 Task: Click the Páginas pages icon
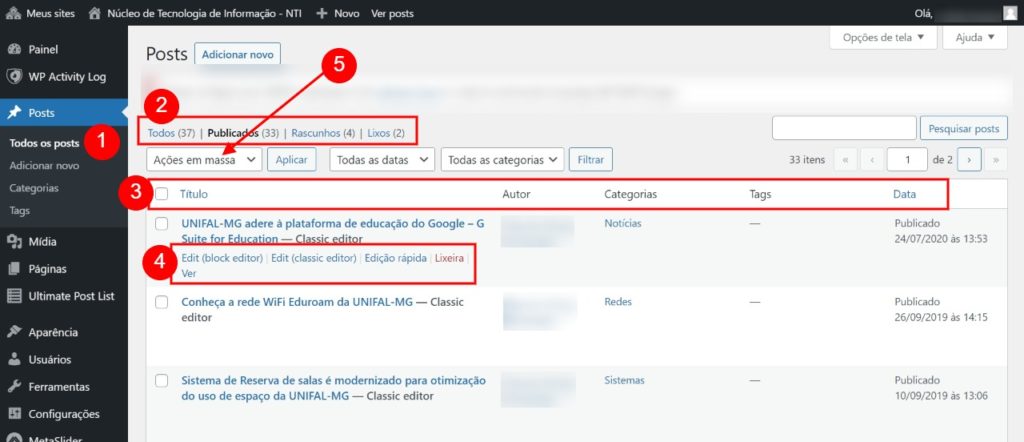click(x=14, y=269)
